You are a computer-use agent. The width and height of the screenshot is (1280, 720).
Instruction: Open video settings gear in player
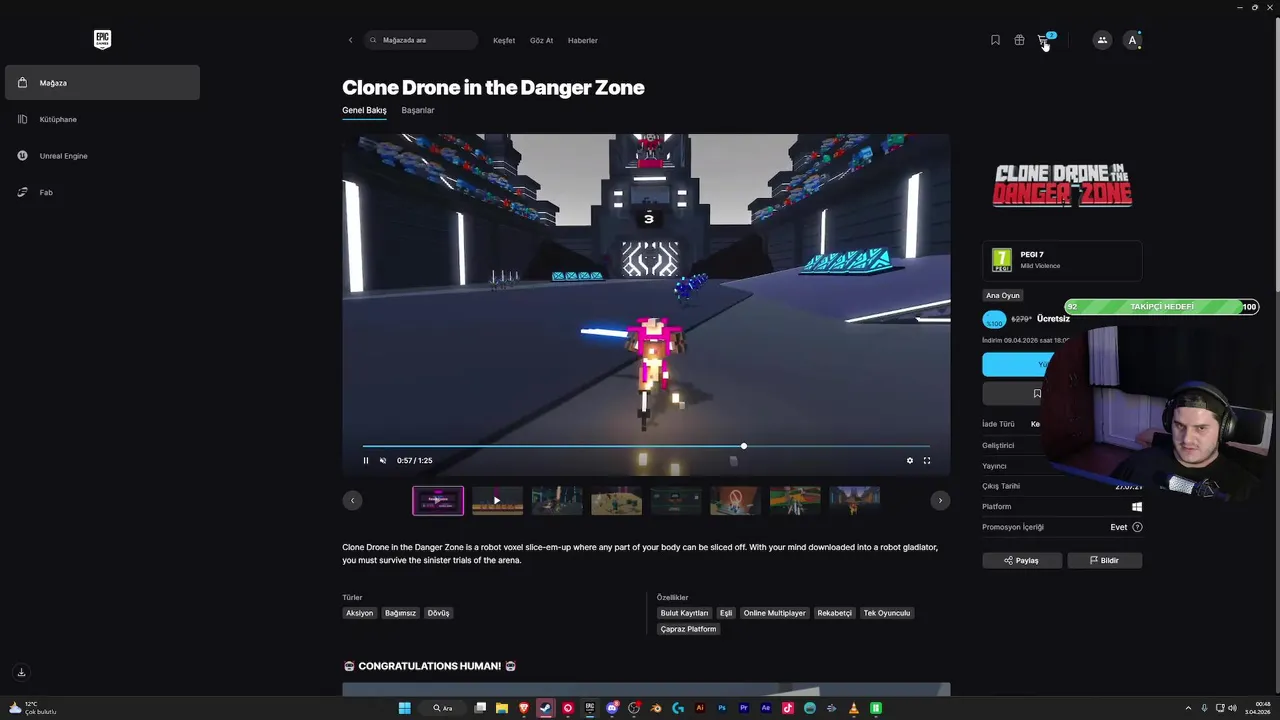click(x=909, y=460)
